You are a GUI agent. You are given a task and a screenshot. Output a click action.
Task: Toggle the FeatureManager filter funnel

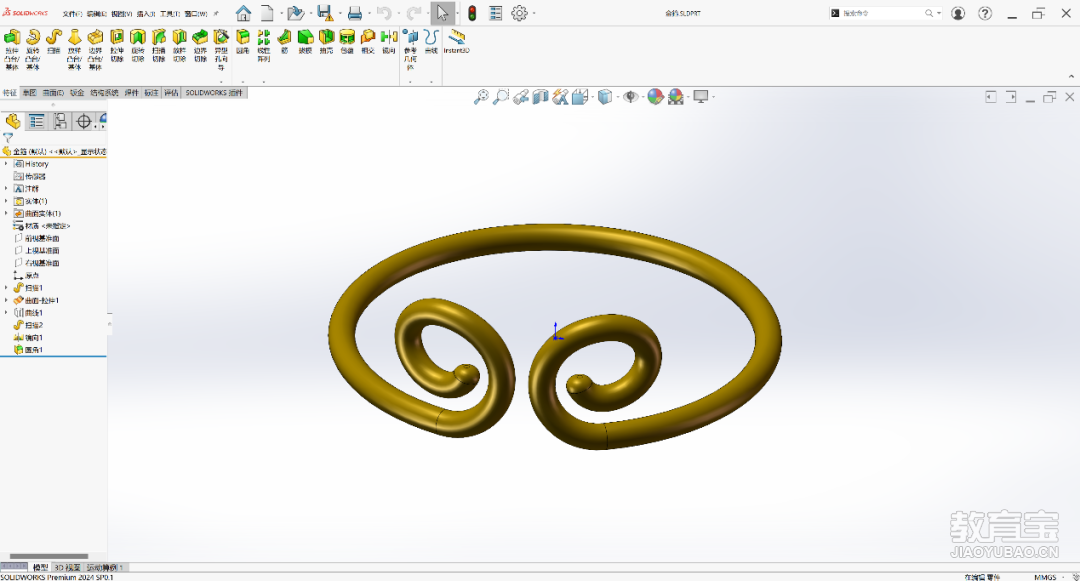coord(8,138)
